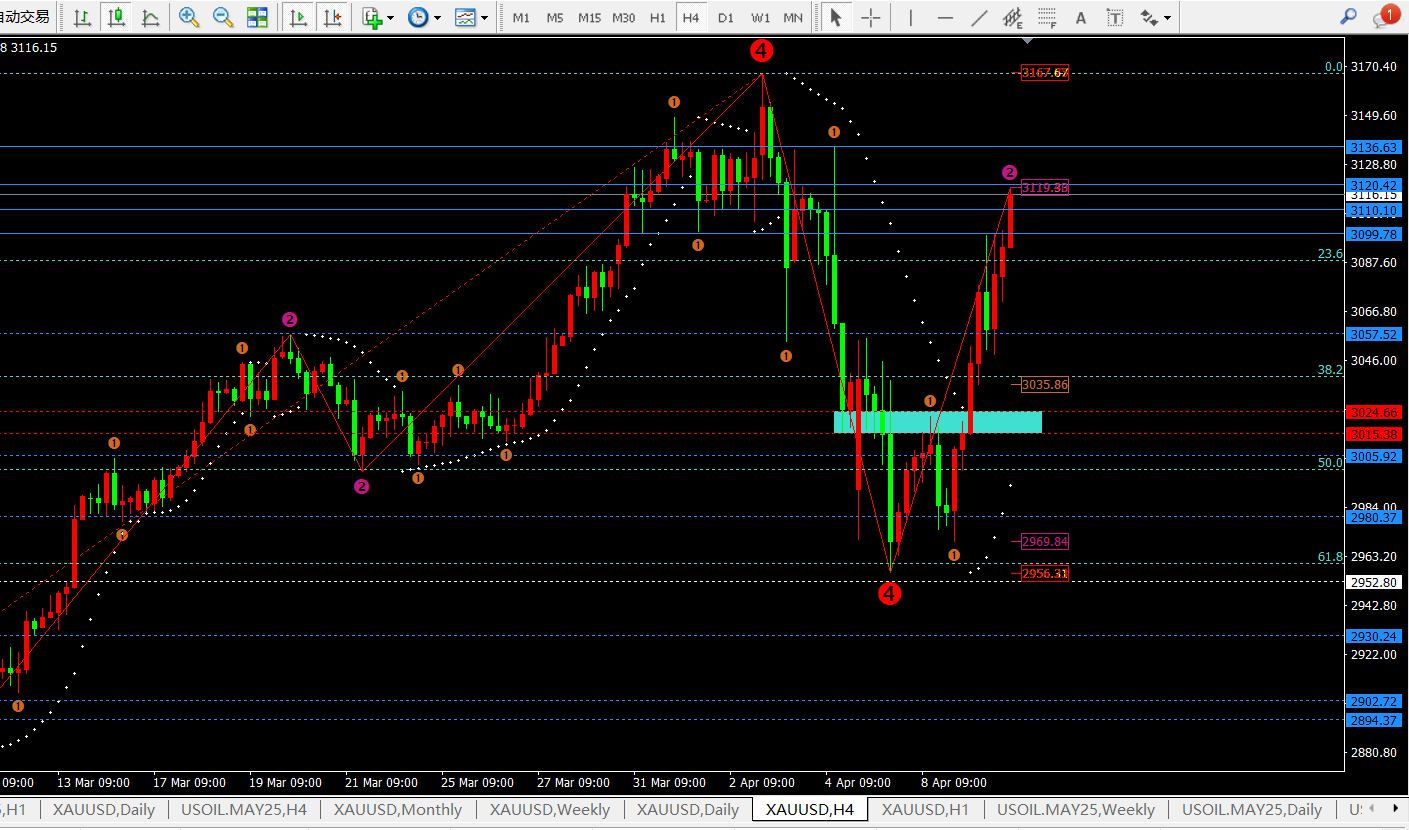Toggle chart shift from right edge

point(332,17)
